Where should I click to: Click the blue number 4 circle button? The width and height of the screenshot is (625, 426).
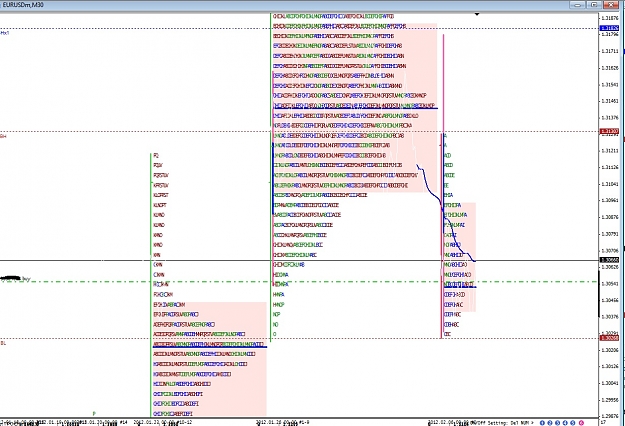[566, 423]
